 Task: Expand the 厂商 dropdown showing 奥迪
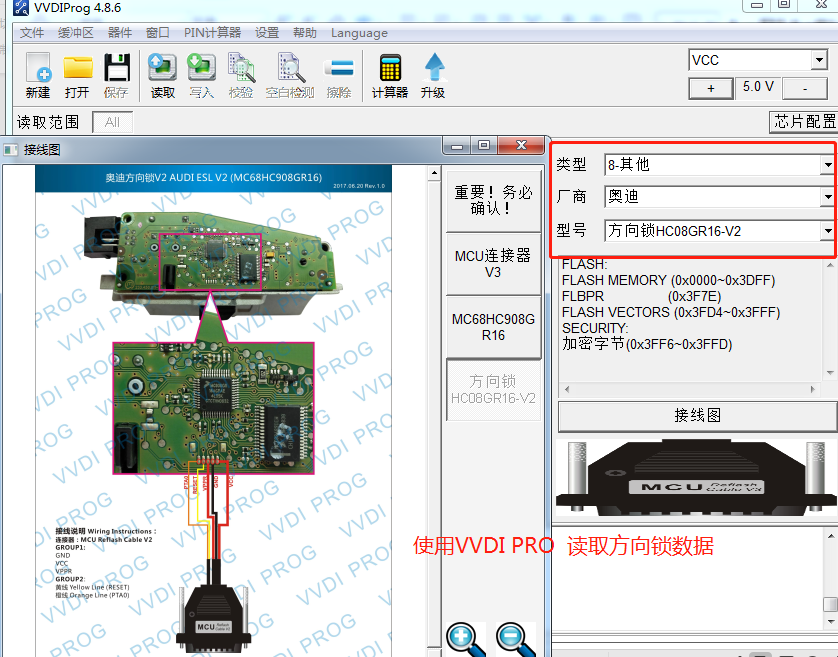coord(828,197)
